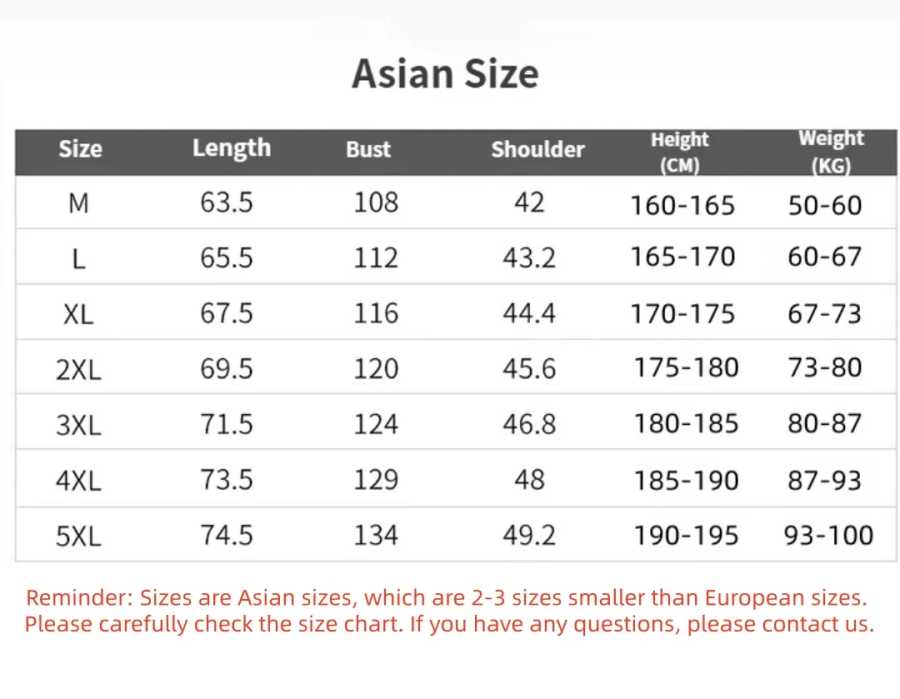900x699 pixels.
Task: Select the Shoulder column header
Action: [538, 149]
